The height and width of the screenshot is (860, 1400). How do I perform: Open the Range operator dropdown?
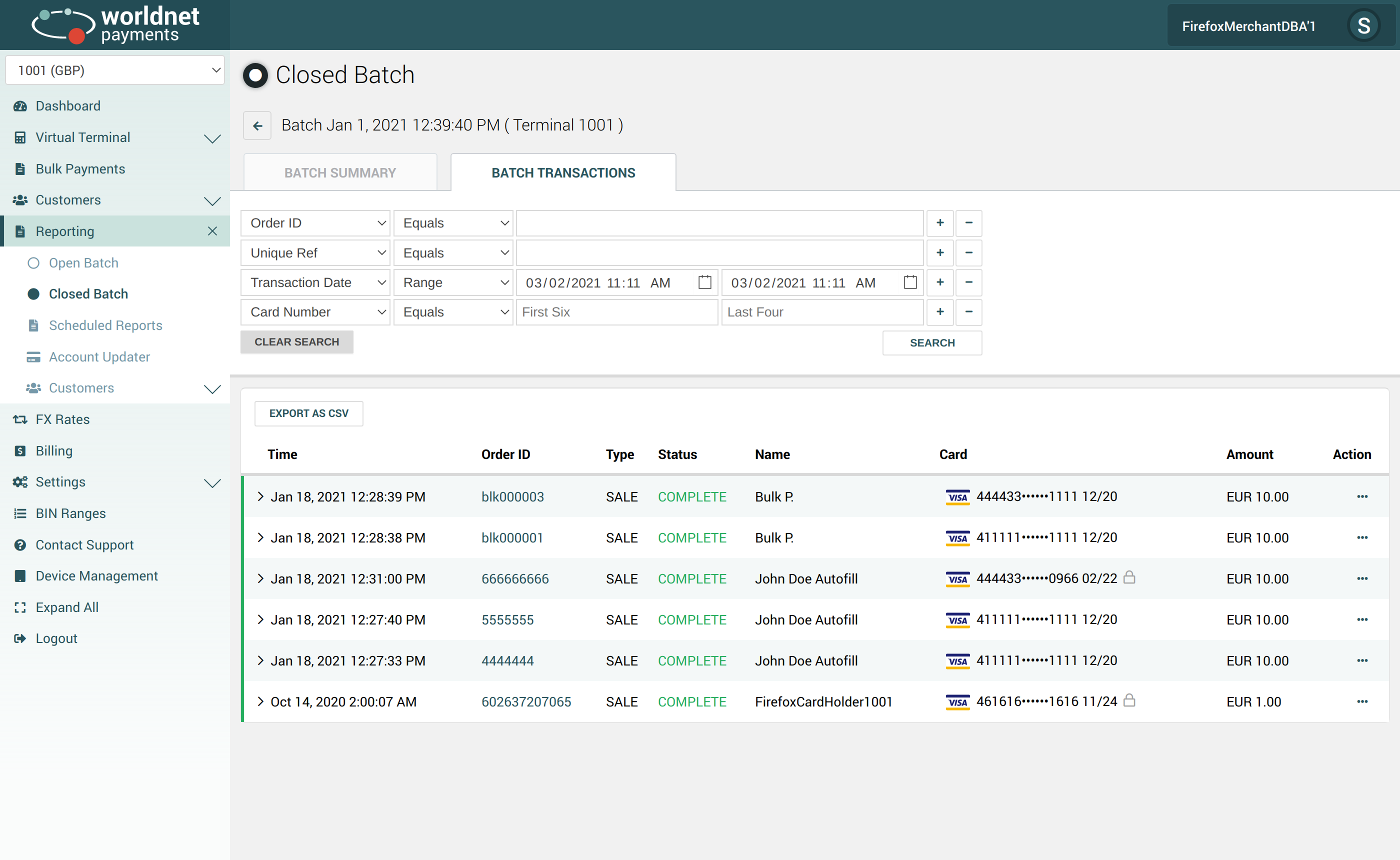[x=453, y=282]
